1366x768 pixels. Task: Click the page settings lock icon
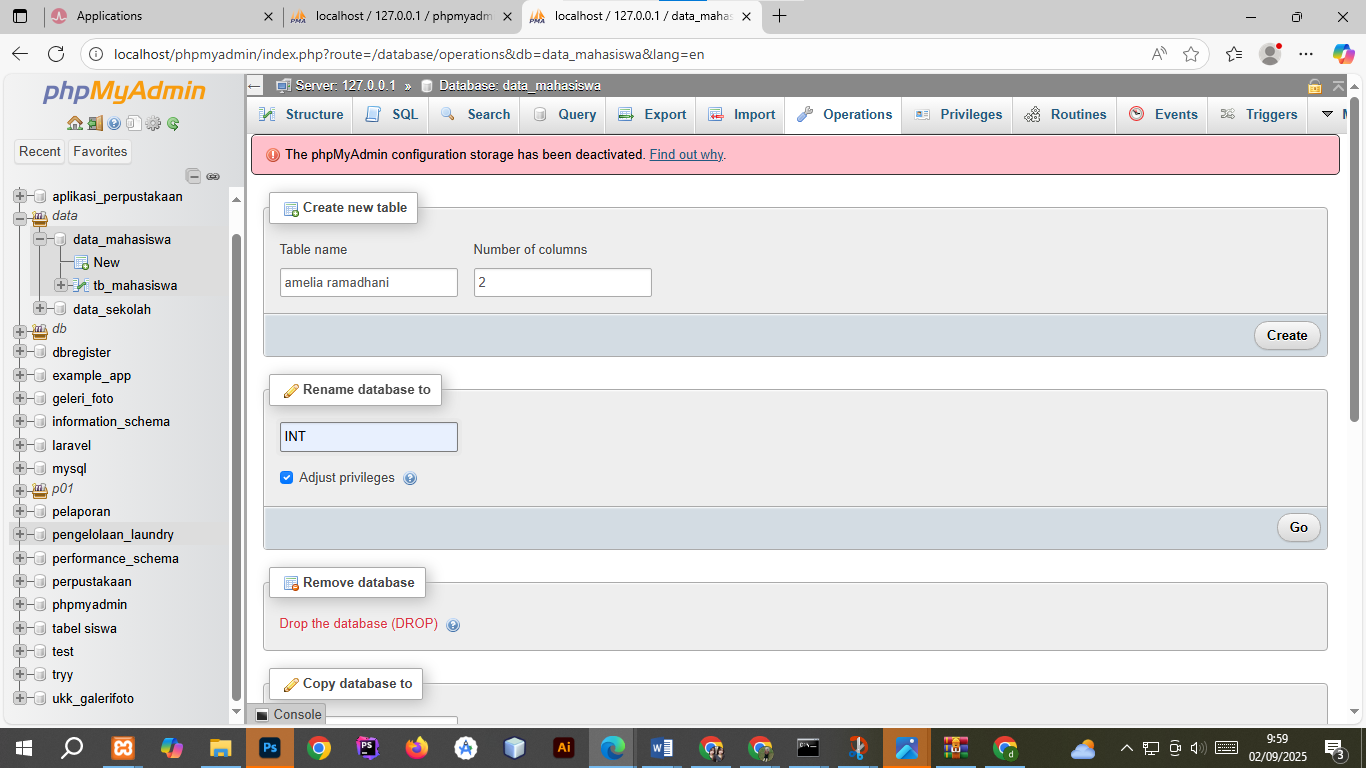click(x=1315, y=86)
